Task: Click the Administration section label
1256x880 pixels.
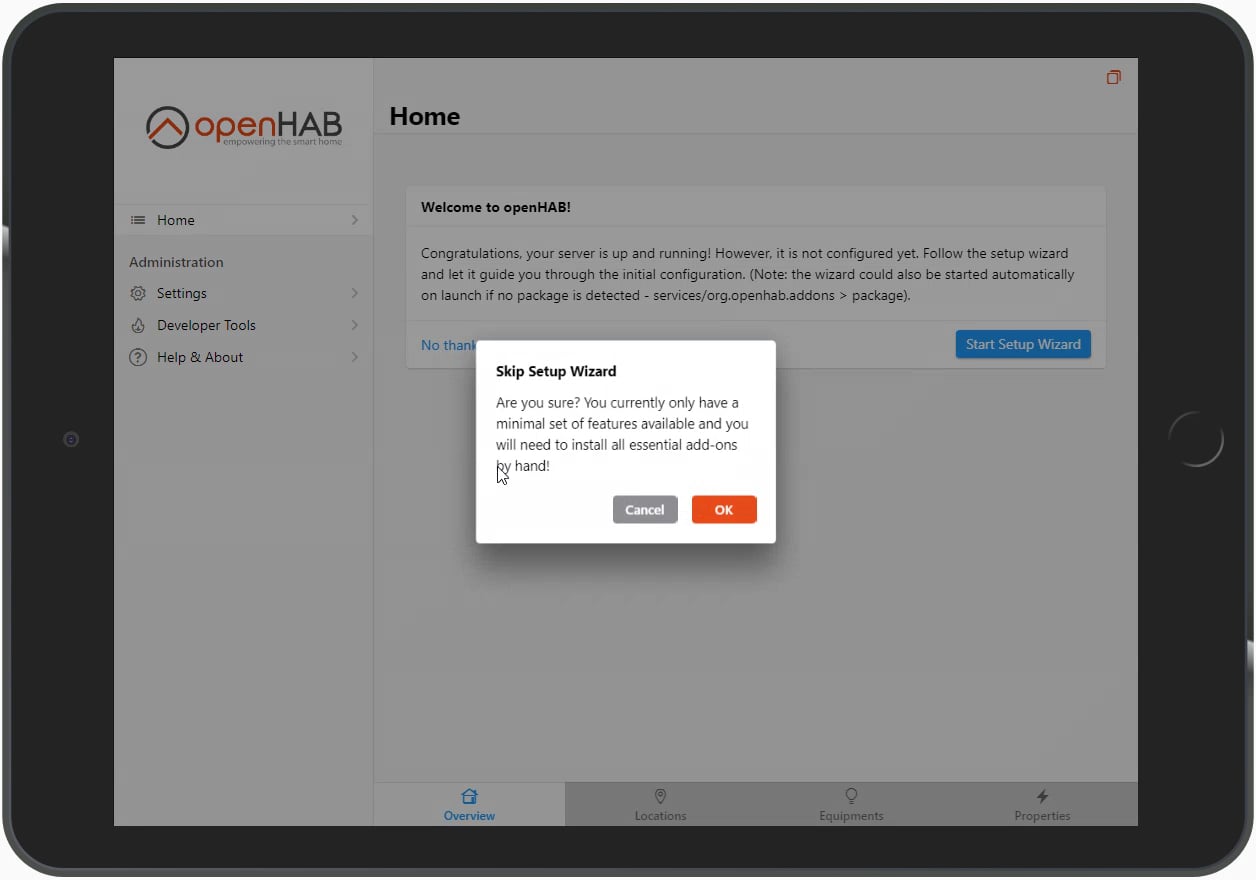Action: (176, 262)
